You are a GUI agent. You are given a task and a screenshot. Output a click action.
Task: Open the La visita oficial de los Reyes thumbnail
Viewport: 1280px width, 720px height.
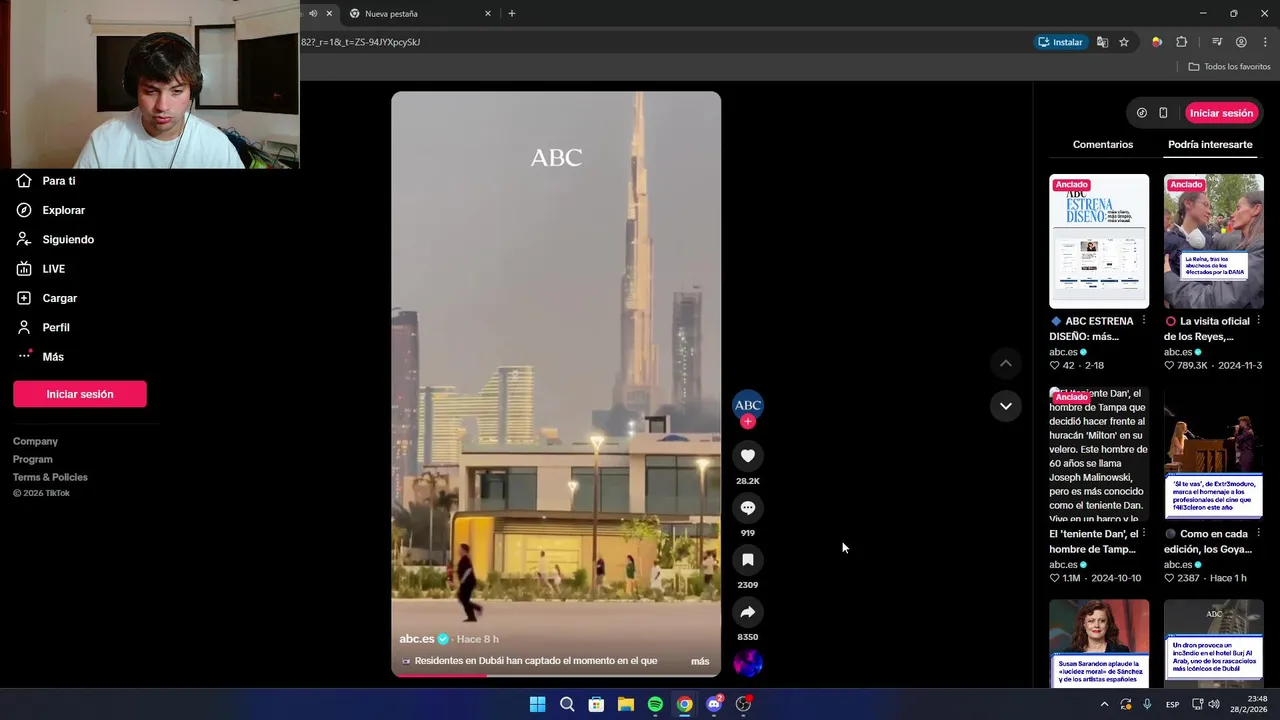(1214, 241)
